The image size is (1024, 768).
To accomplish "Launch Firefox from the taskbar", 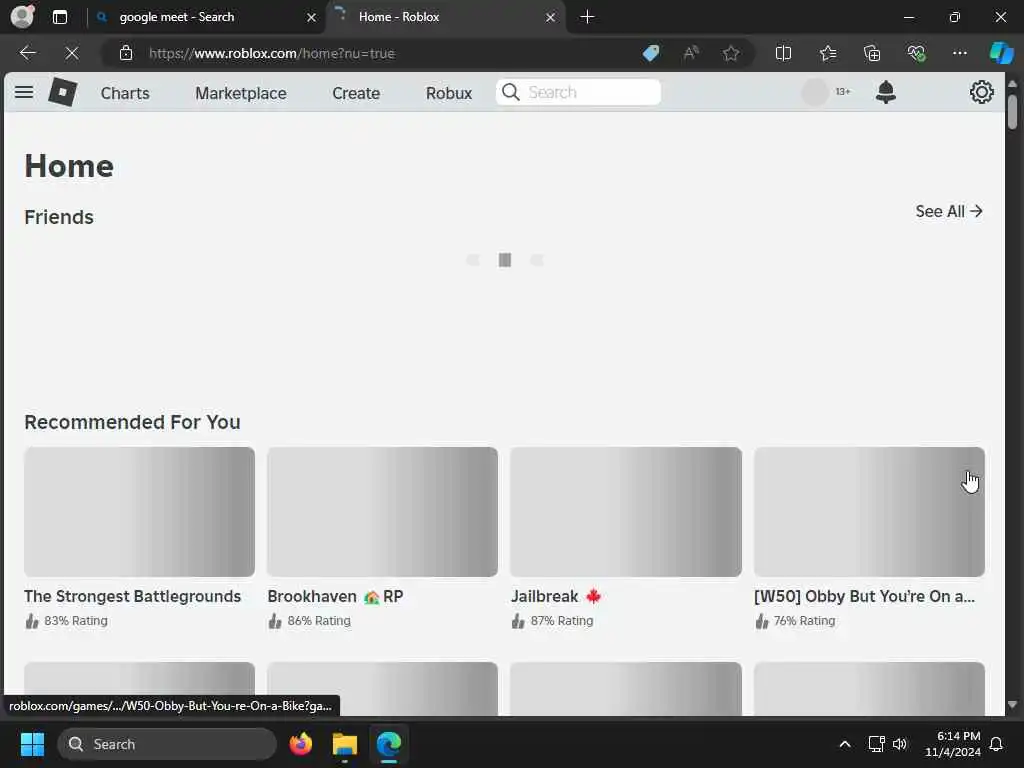I will tap(300, 744).
